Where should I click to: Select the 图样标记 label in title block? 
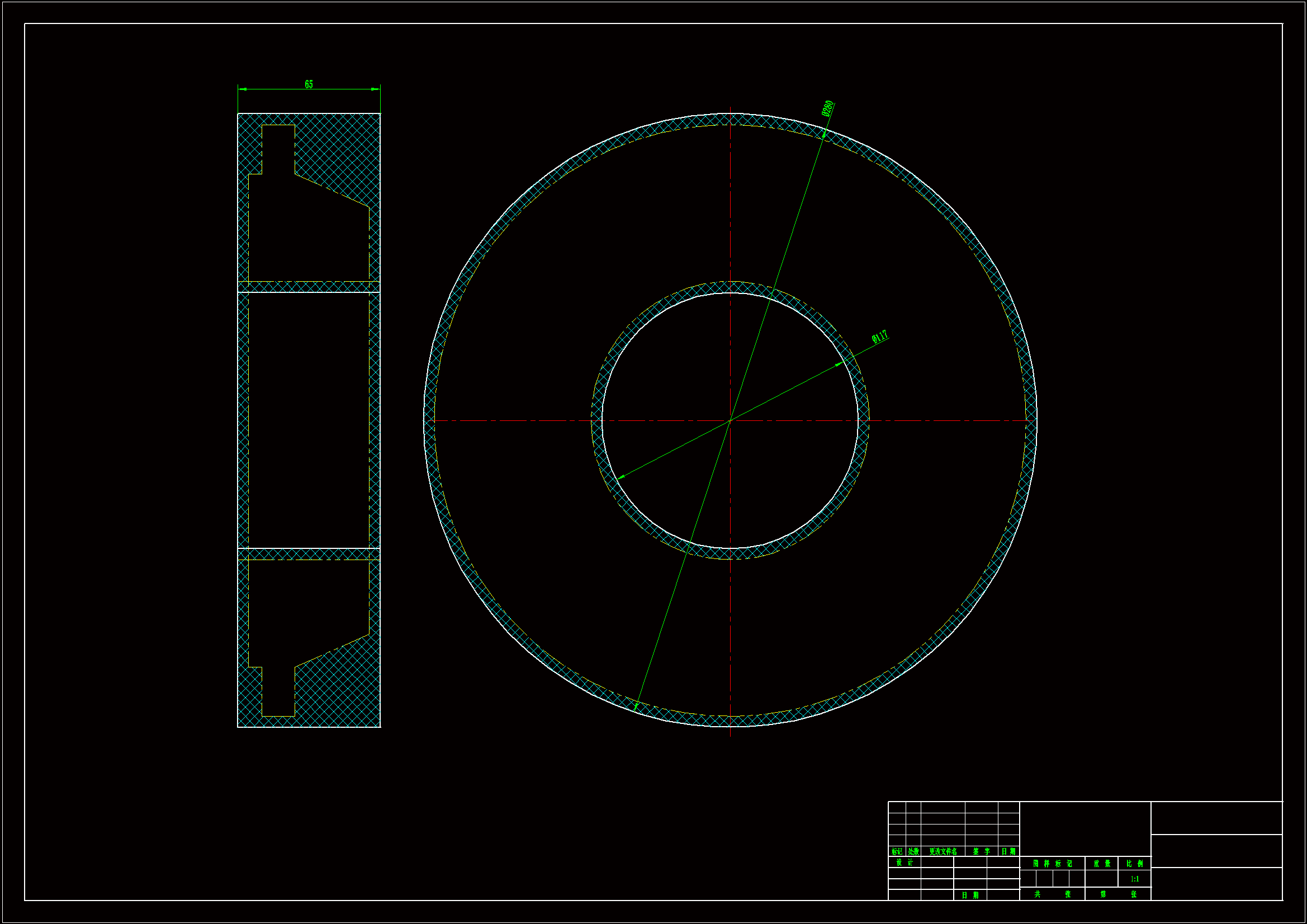[x=1052, y=864]
